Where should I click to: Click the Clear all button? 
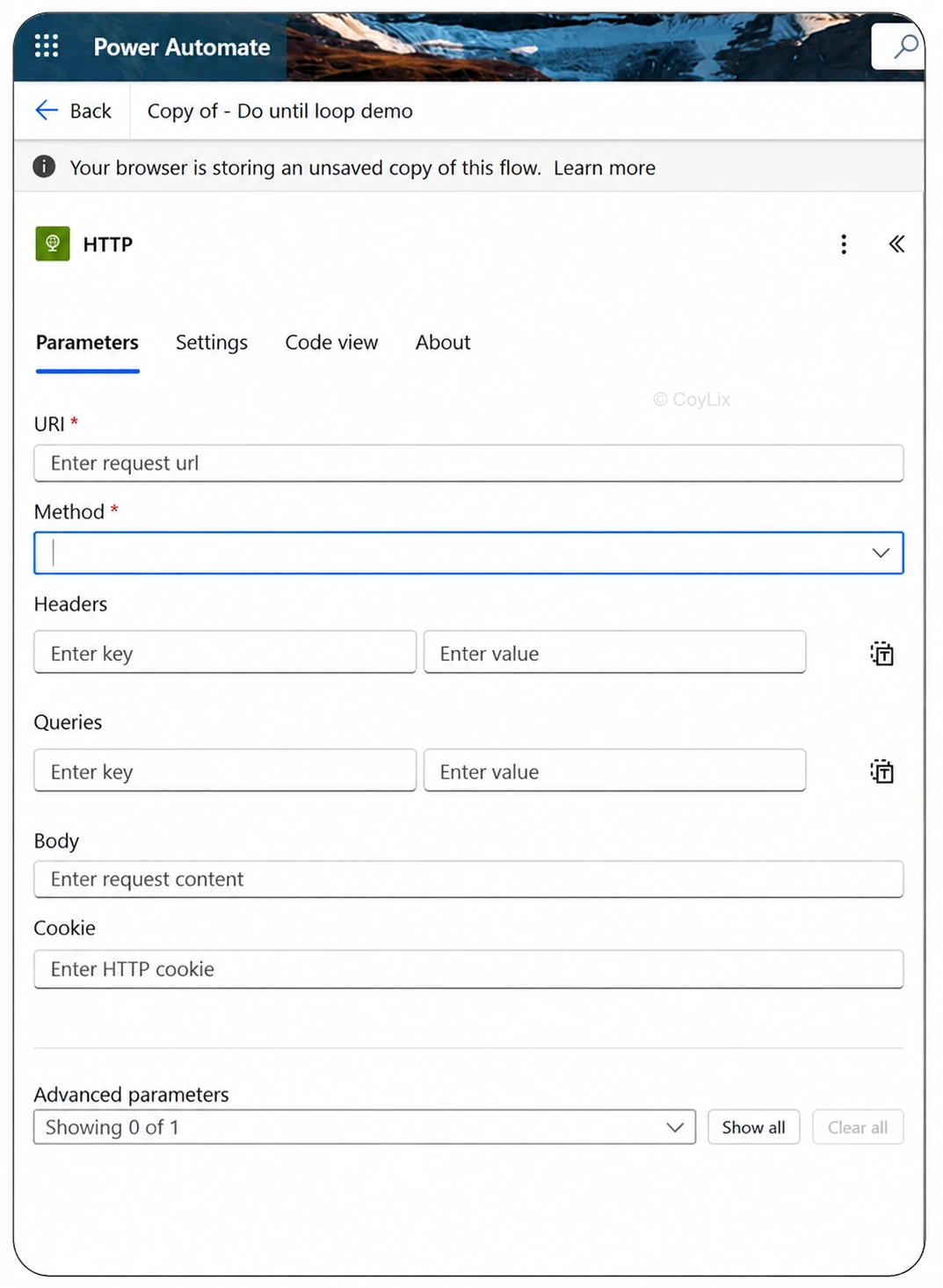(858, 1127)
